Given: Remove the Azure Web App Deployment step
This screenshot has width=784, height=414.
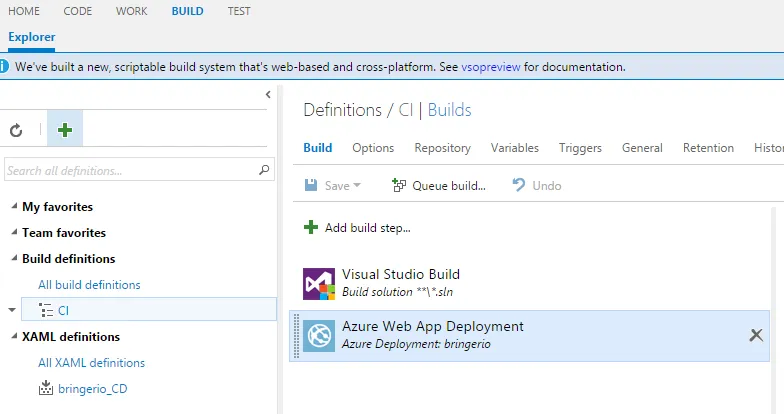Looking at the screenshot, I should coord(756,335).
